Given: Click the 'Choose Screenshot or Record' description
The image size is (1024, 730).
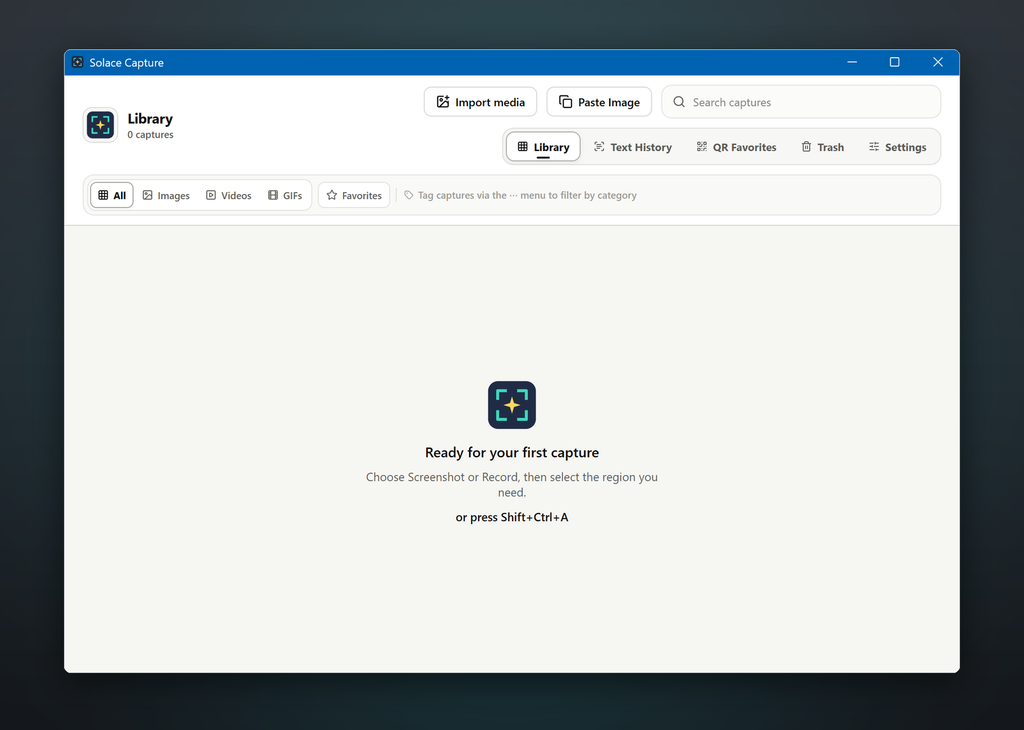Looking at the screenshot, I should click(x=512, y=484).
